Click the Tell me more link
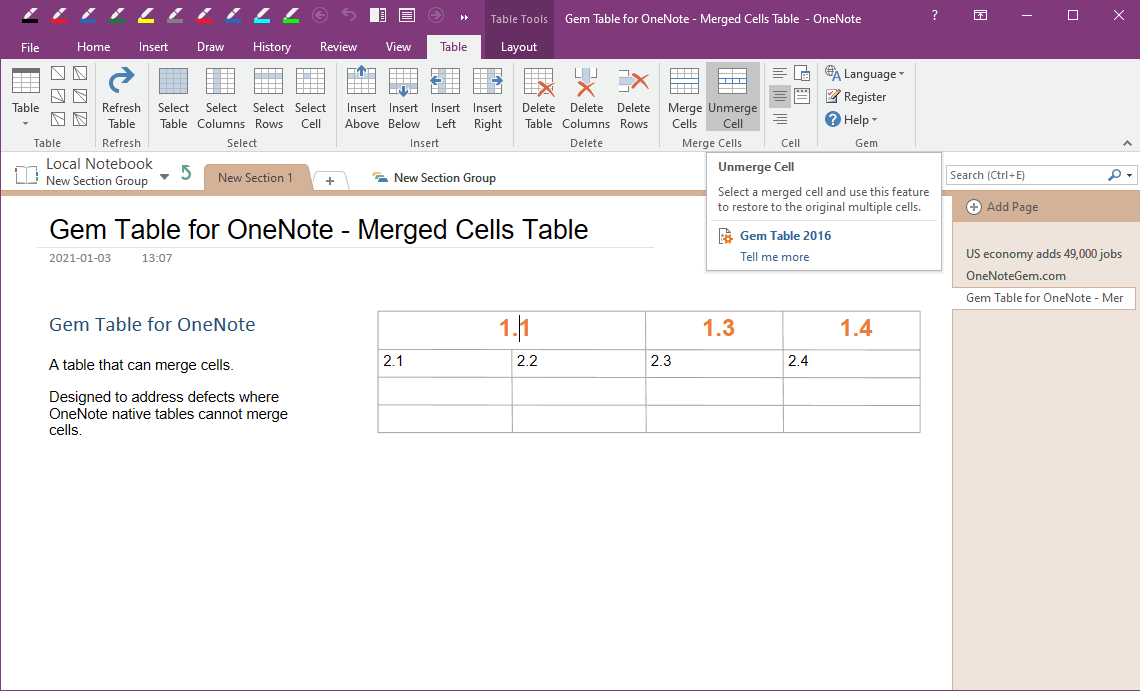 (x=776, y=256)
